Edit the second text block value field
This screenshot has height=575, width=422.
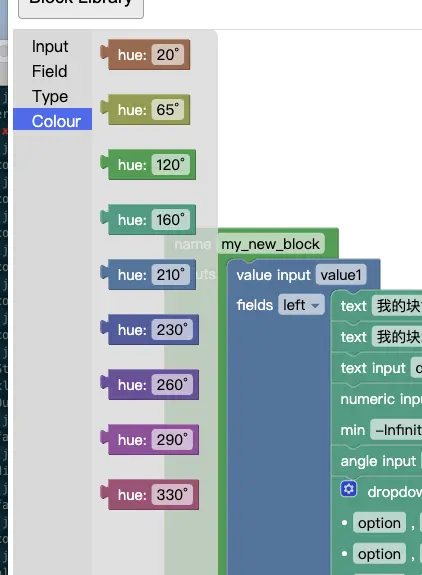click(x=397, y=337)
